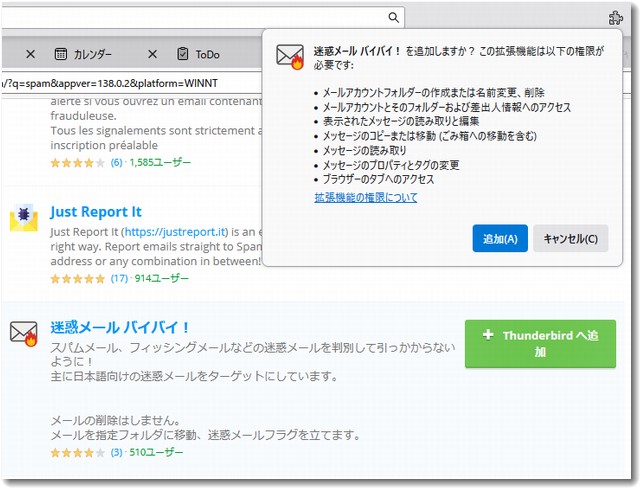
Task: Click the search box at top
Action: (203, 18)
